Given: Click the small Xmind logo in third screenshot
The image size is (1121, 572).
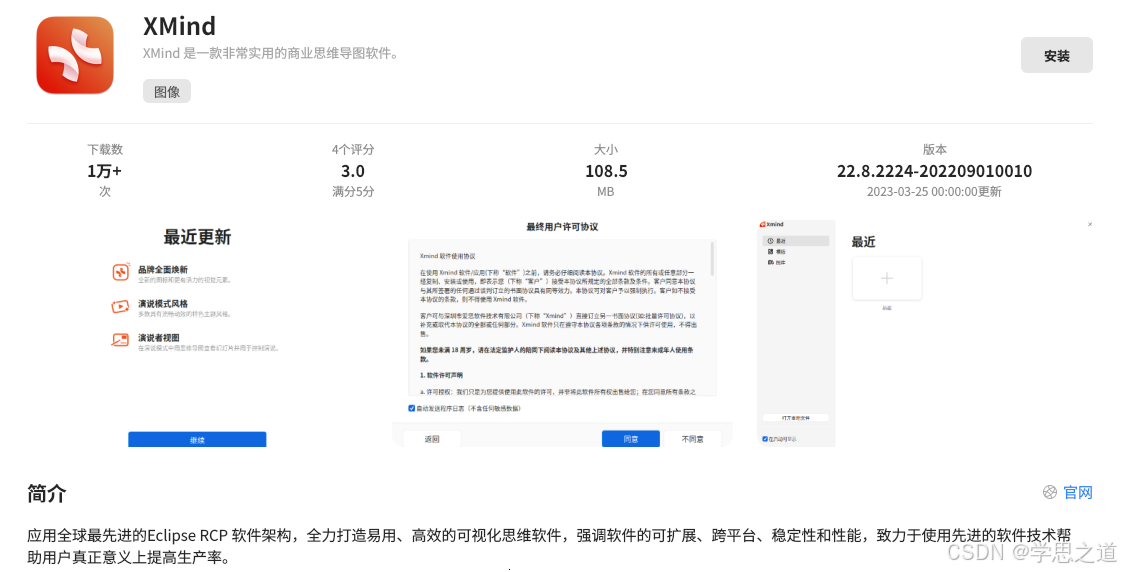Looking at the screenshot, I should tap(763, 225).
